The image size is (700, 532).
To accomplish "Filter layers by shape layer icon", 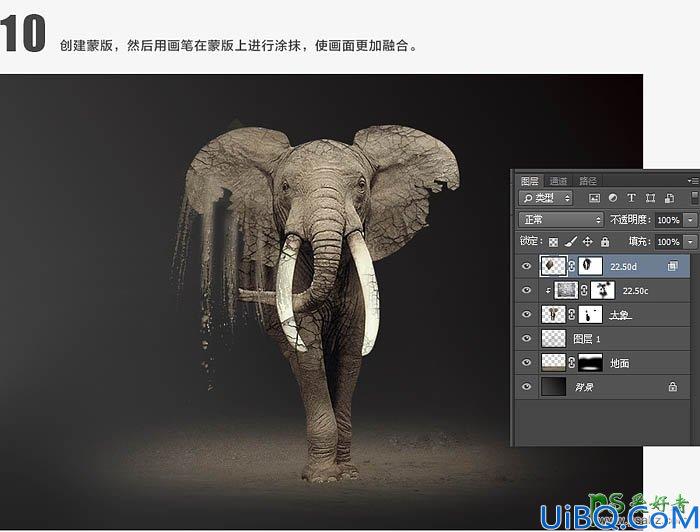I will pyautogui.click(x=650, y=198).
